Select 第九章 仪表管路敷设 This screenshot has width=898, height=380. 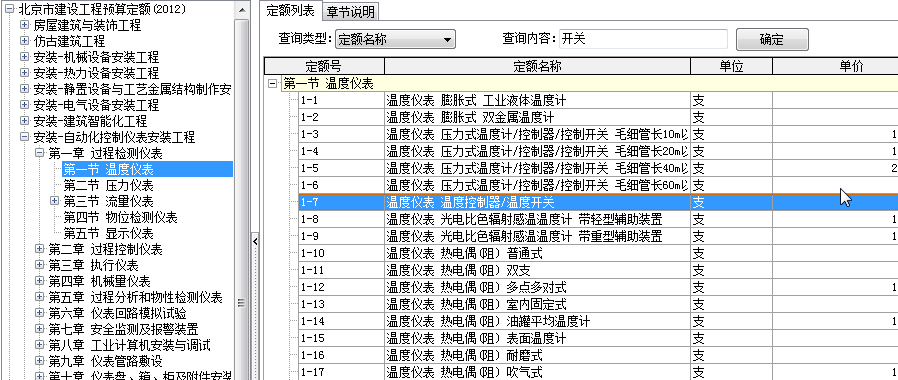click(x=105, y=362)
